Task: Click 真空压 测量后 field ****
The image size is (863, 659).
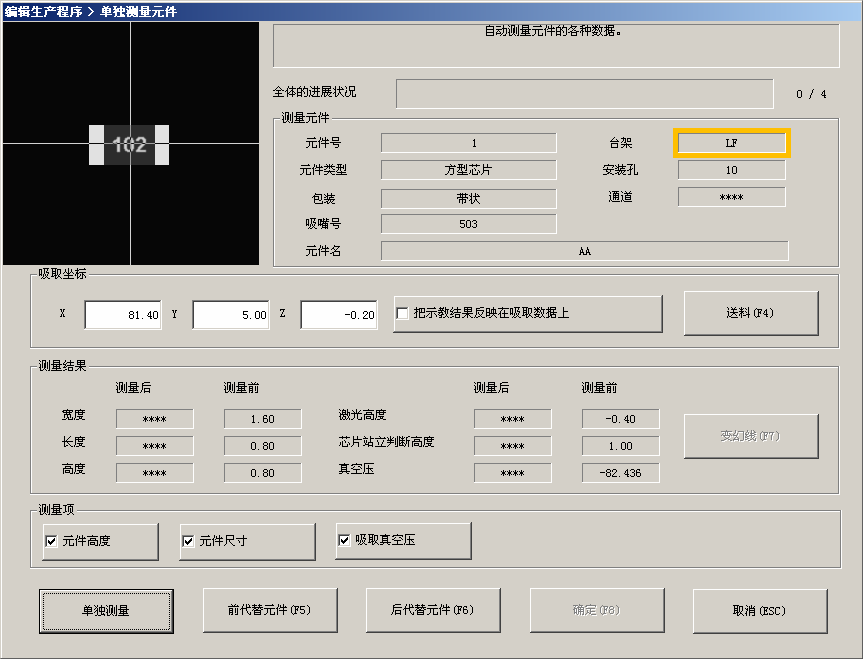Action: [512, 473]
